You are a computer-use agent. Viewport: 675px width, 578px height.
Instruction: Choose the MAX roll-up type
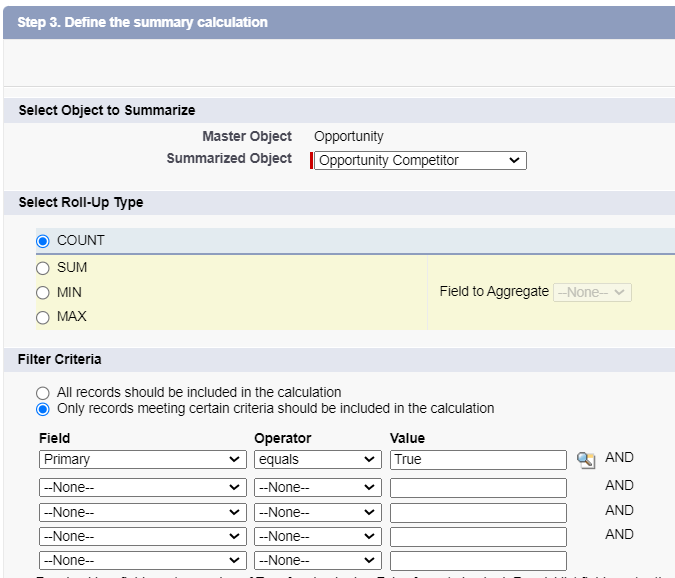[43, 317]
